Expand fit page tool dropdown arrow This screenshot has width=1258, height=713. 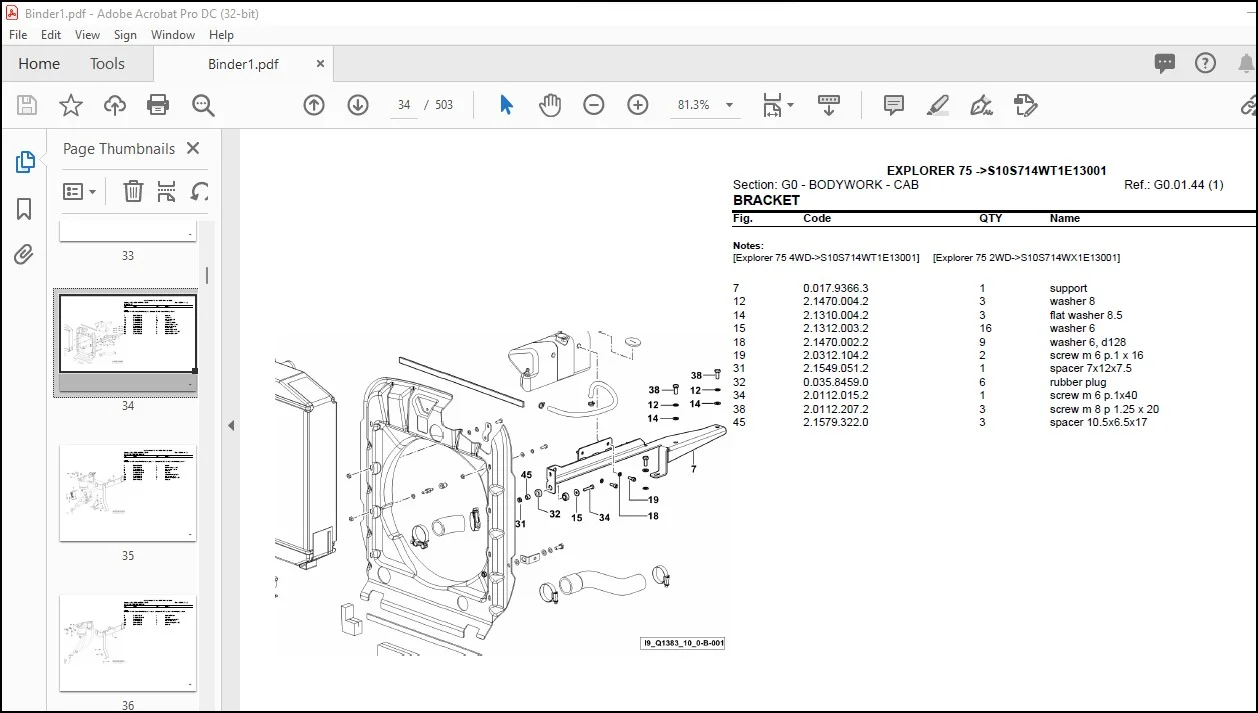coord(791,105)
